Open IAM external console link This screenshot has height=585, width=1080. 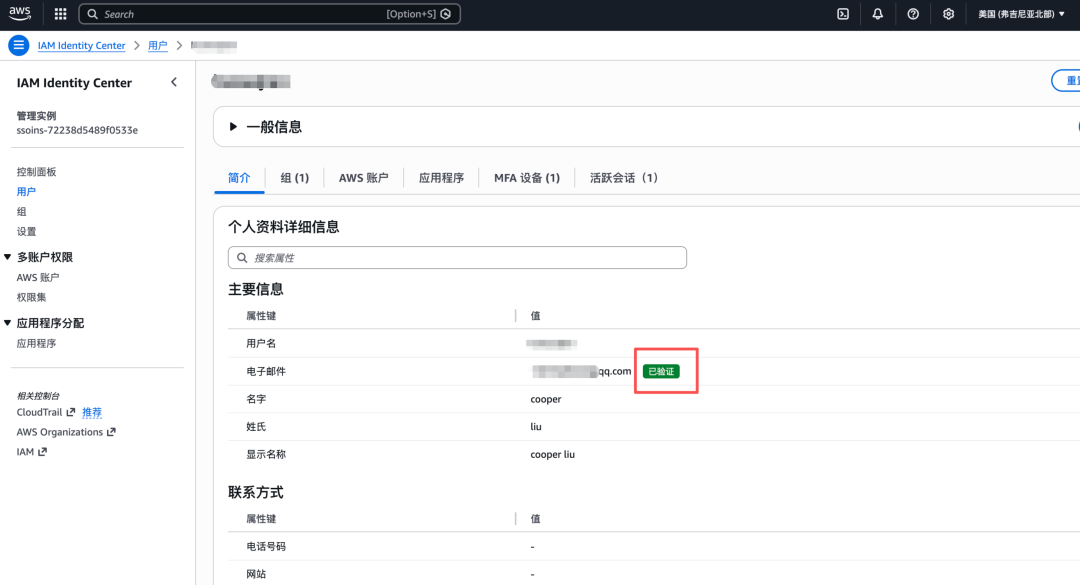click(32, 452)
